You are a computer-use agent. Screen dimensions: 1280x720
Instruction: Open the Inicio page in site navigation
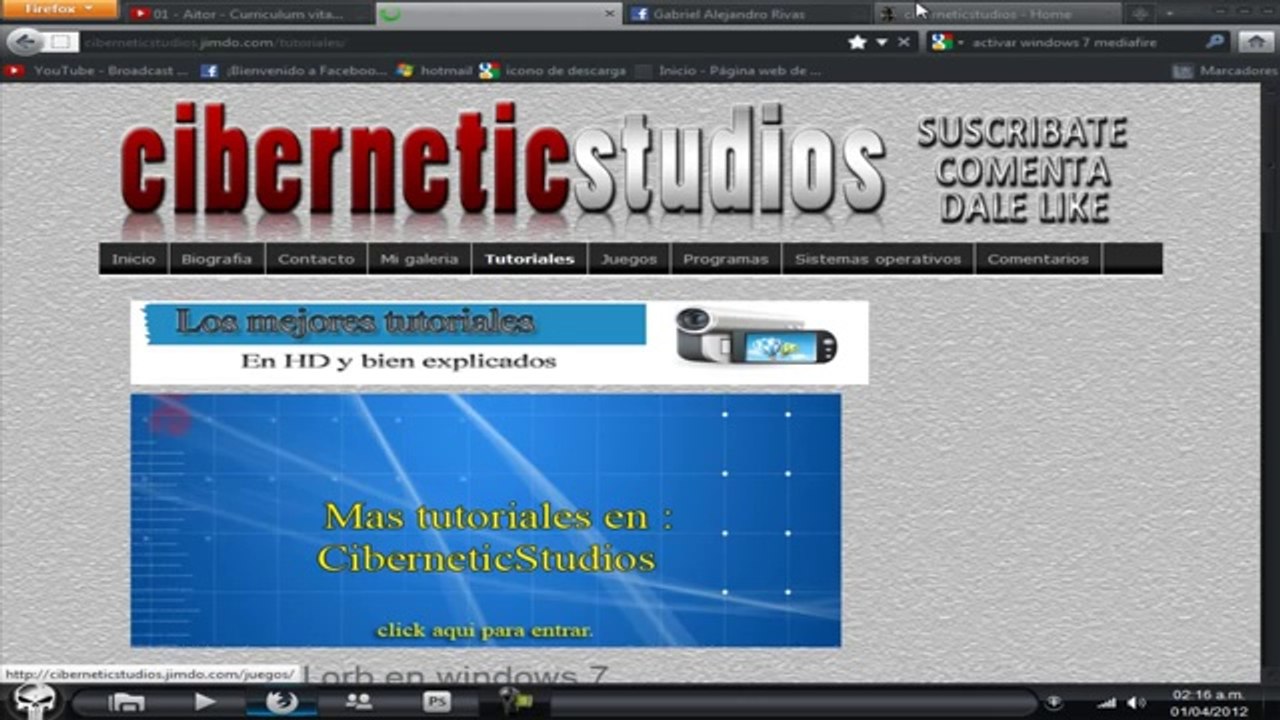click(134, 259)
